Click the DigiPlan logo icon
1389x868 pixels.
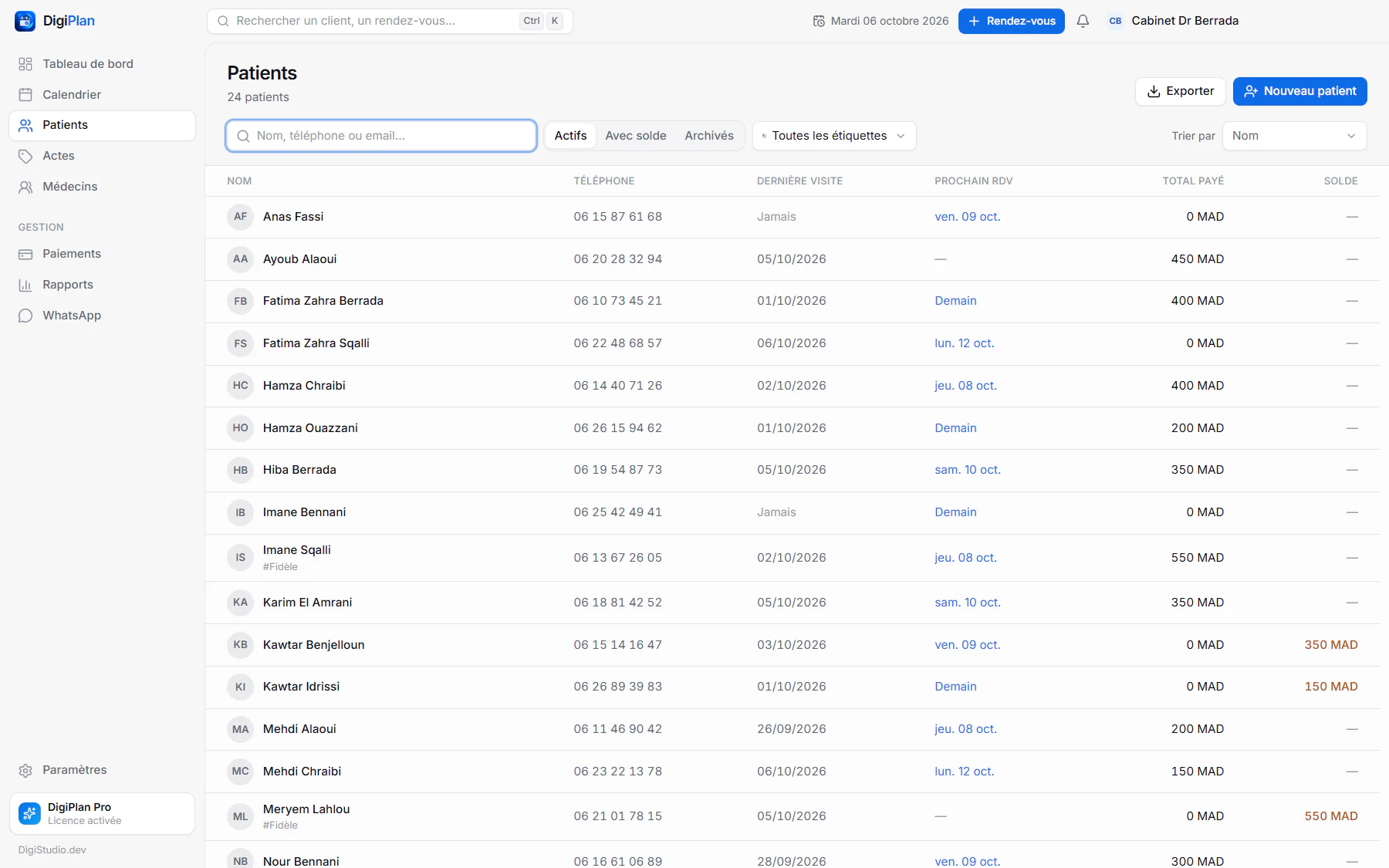point(25,21)
